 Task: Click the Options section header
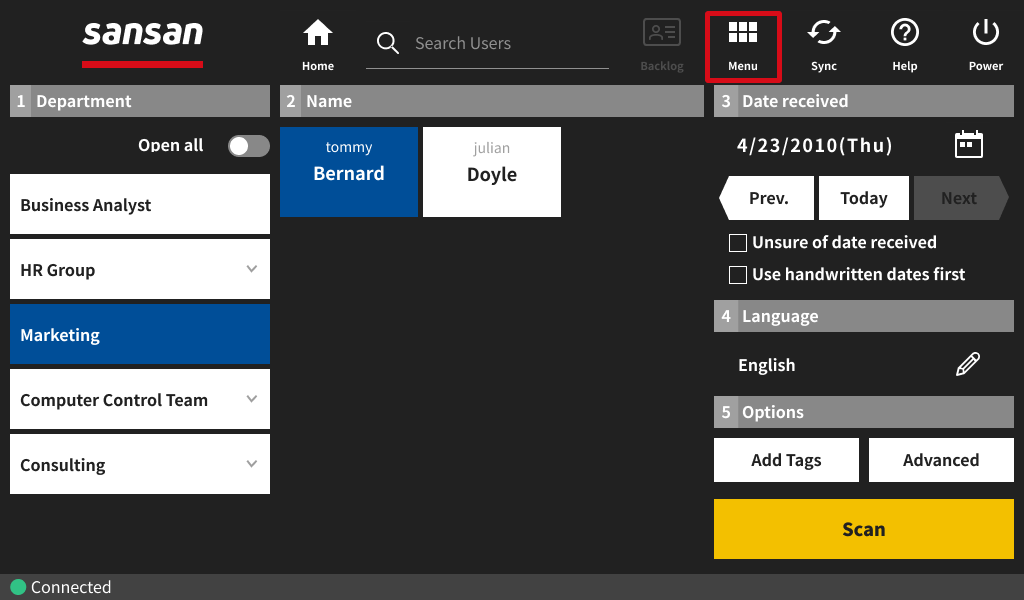point(863,412)
